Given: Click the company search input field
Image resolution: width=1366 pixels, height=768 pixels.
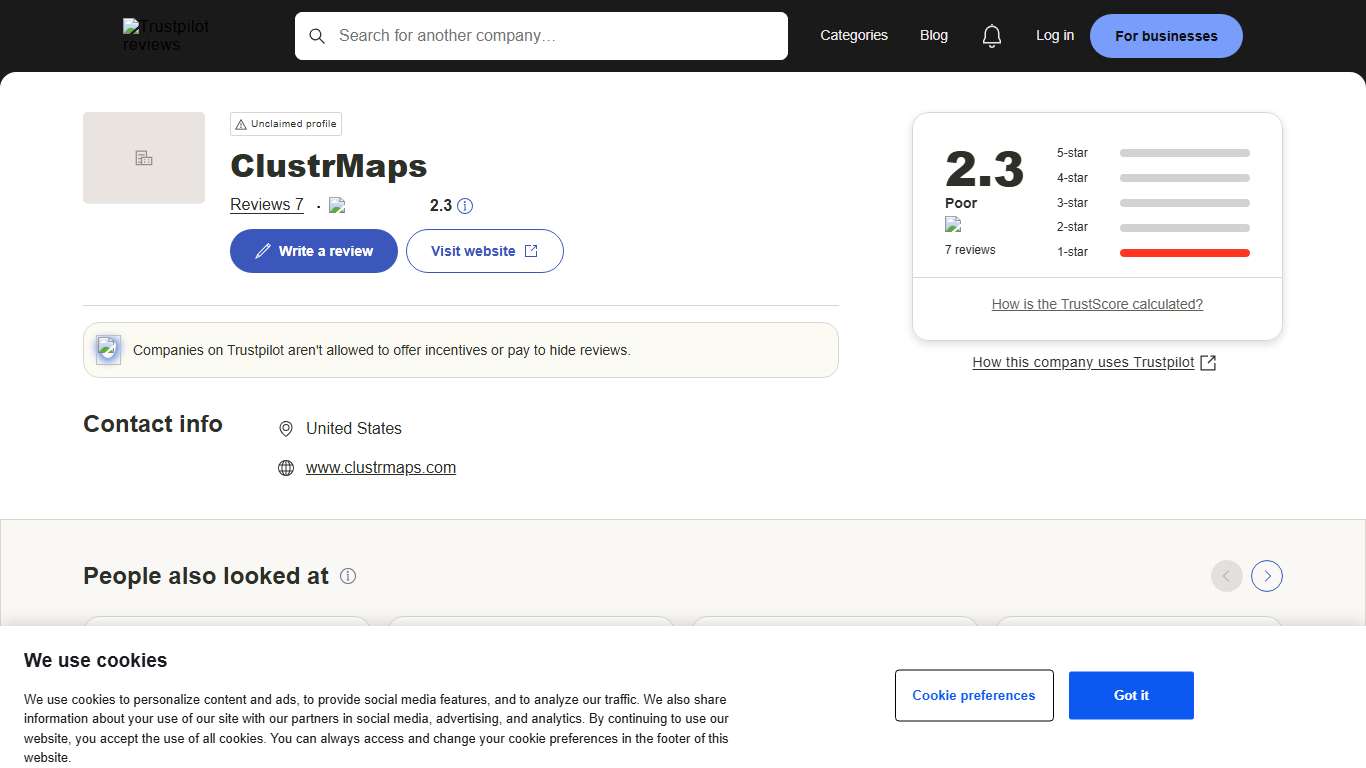Looking at the screenshot, I should pos(541,35).
